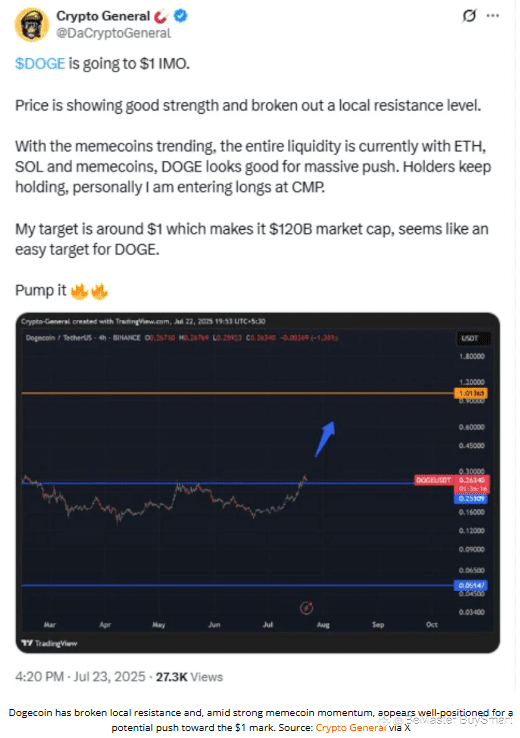The width and height of the screenshot is (520, 738).
Task: Click the 27.3K Views count
Action: 189,677
